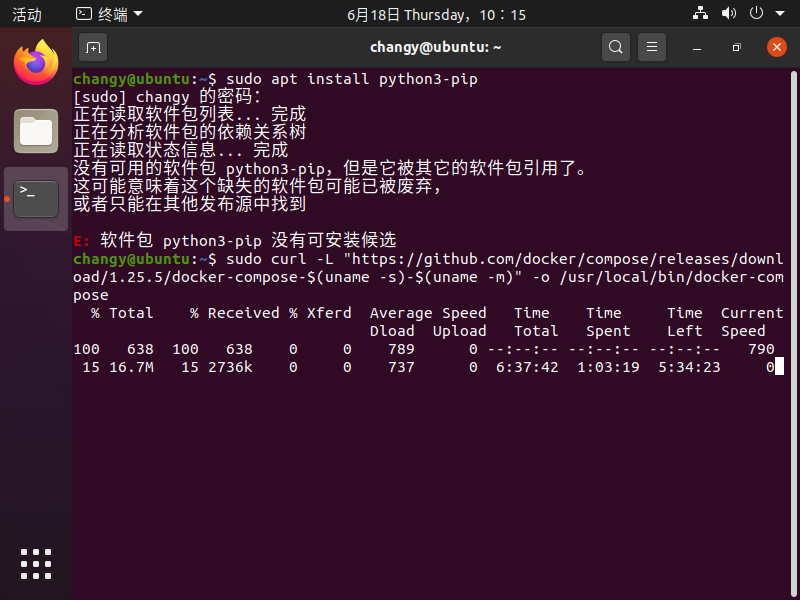Click the 'pose' wrapped command line
This screenshot has width=800, height=600.
[91, 295]
